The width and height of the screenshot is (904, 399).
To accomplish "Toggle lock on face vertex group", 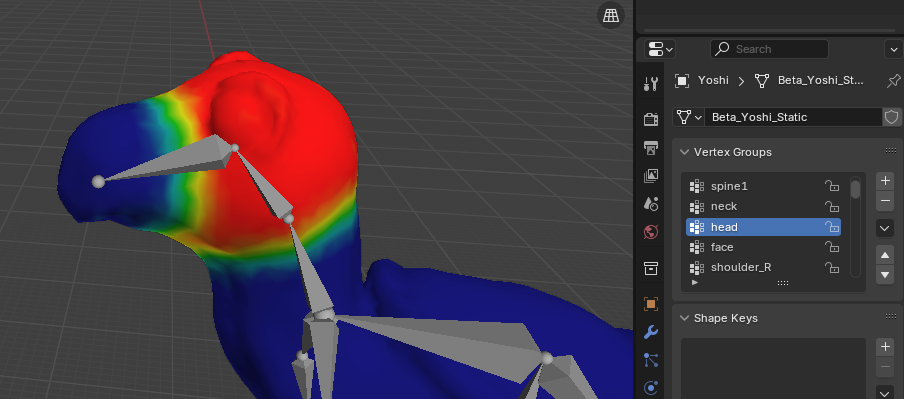I will pos(831,247).
